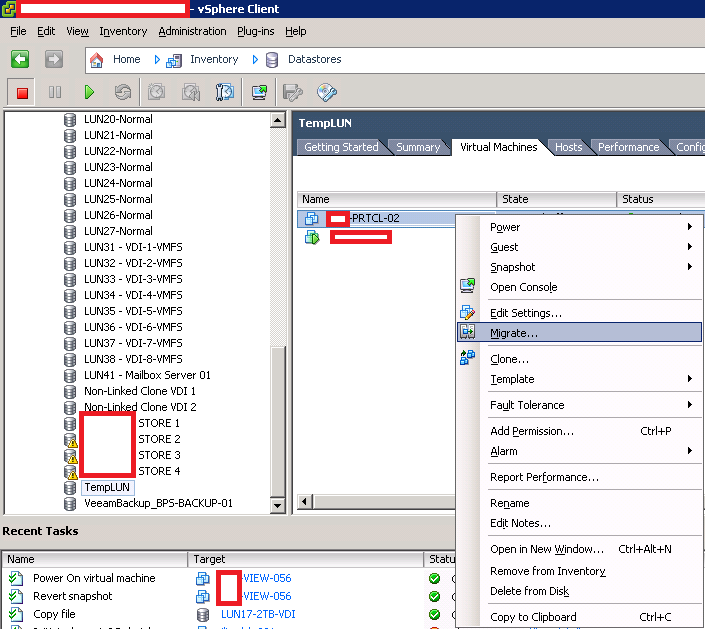Screen dimensions: 705x629
Task: Expand the Snapshot submenu
Action: [x=689, y=267]
